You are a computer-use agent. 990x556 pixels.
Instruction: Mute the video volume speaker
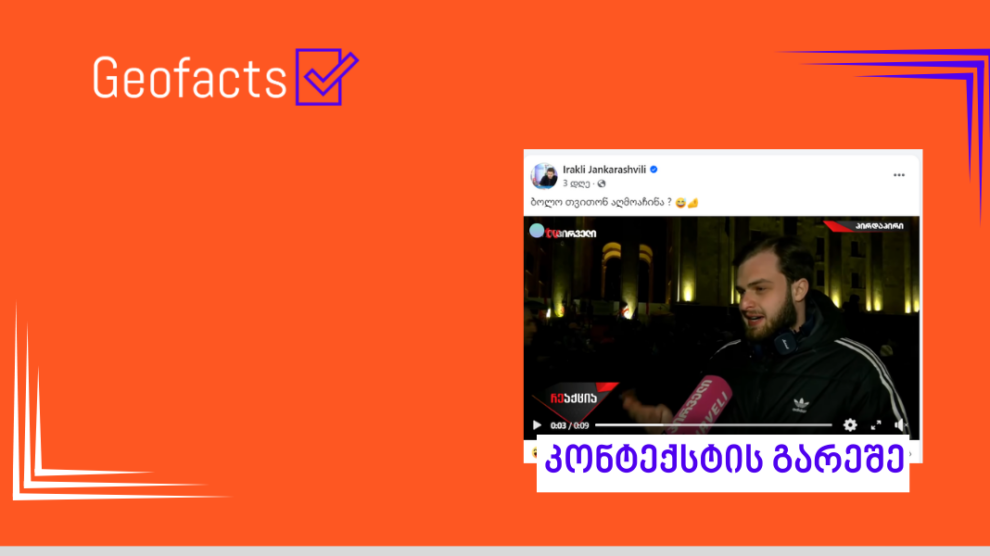point(899,425)
